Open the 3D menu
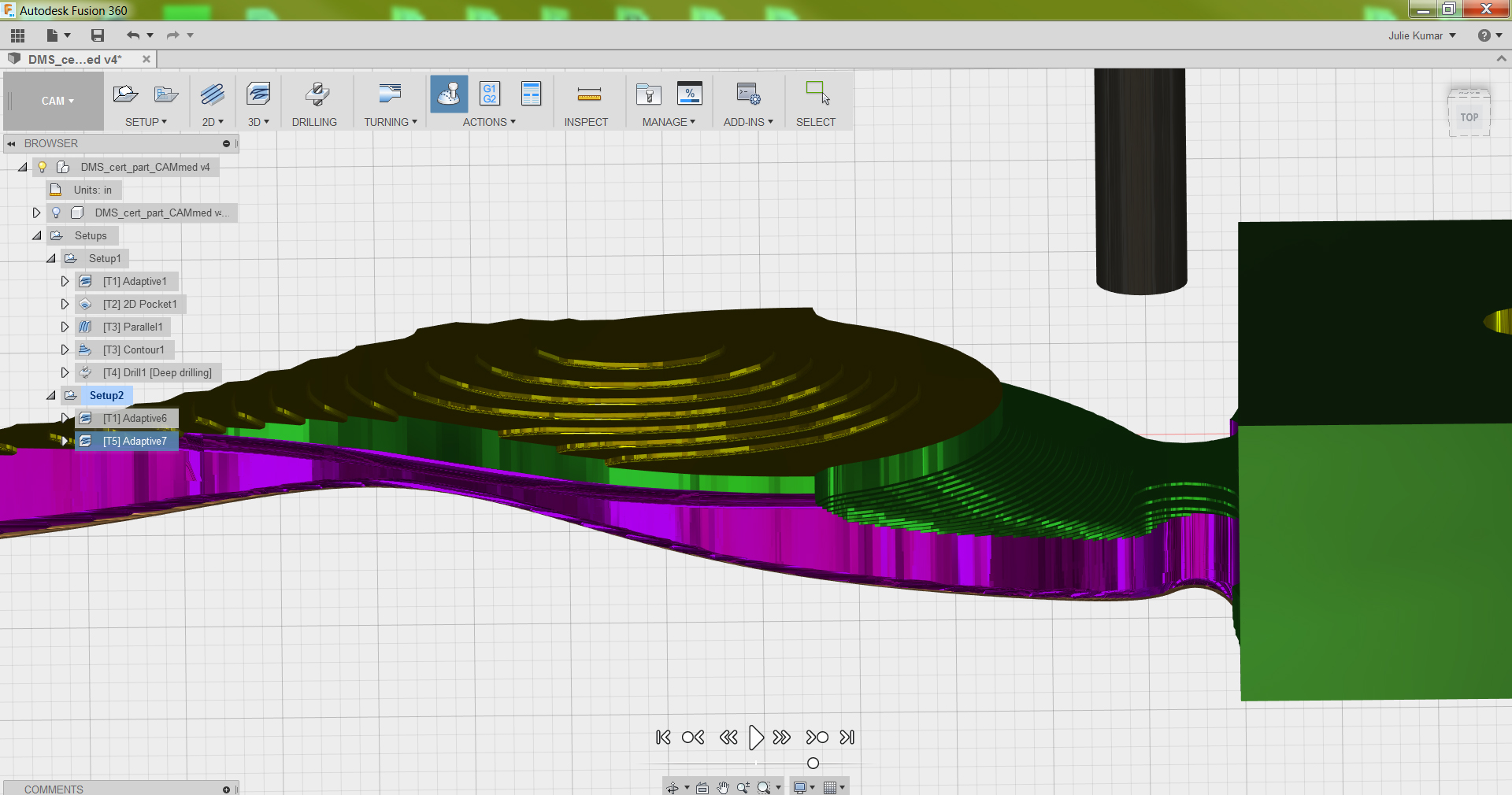Image resolution: width=1512 pixels, height=795 pixels. pos(258,122)
